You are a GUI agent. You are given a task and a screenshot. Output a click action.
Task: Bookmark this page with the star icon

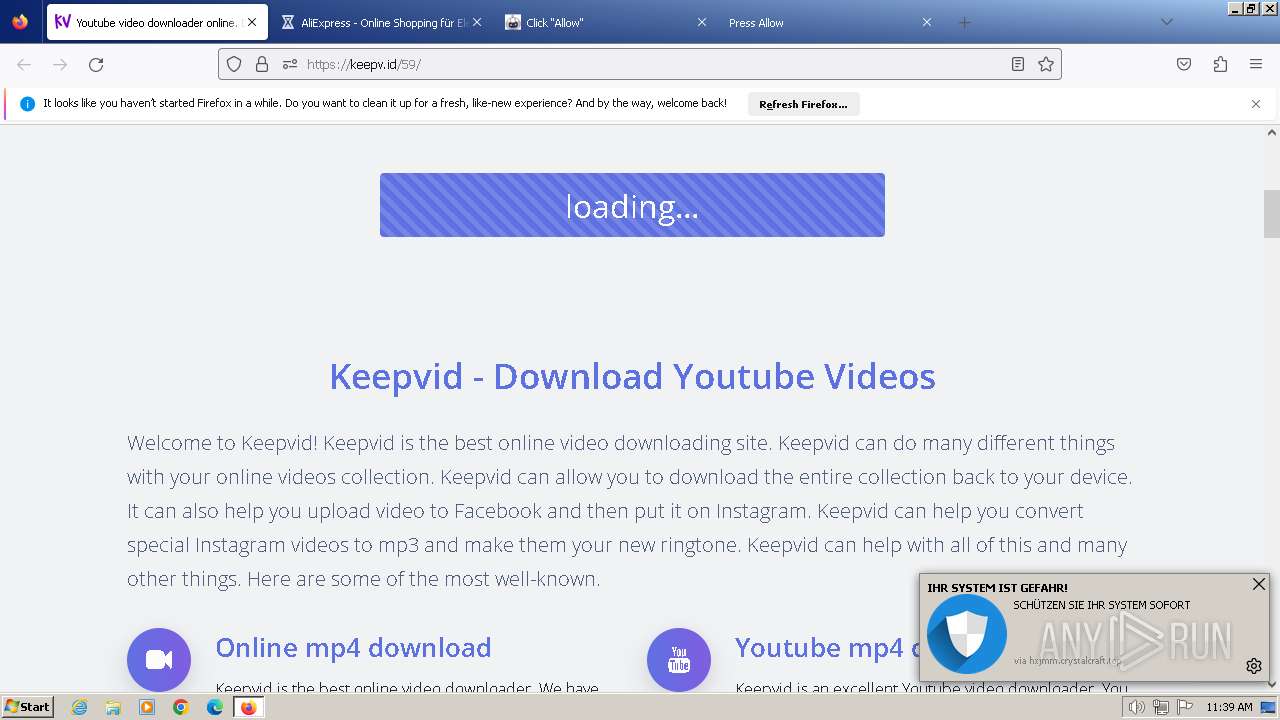(x=1046, y=64)
